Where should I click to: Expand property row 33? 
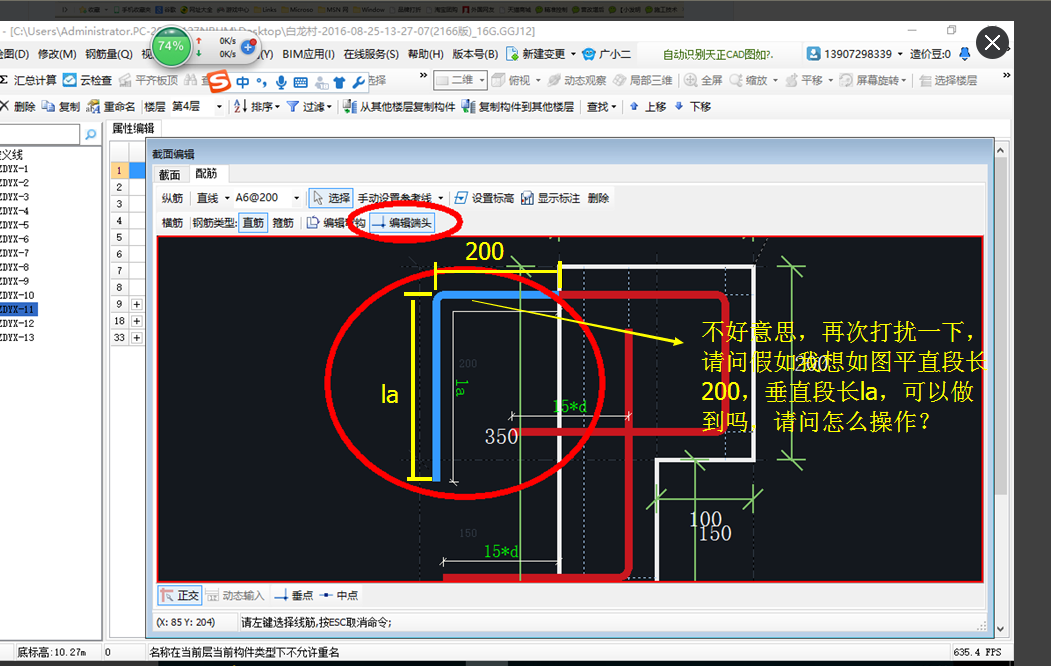(x=137, y=338)
